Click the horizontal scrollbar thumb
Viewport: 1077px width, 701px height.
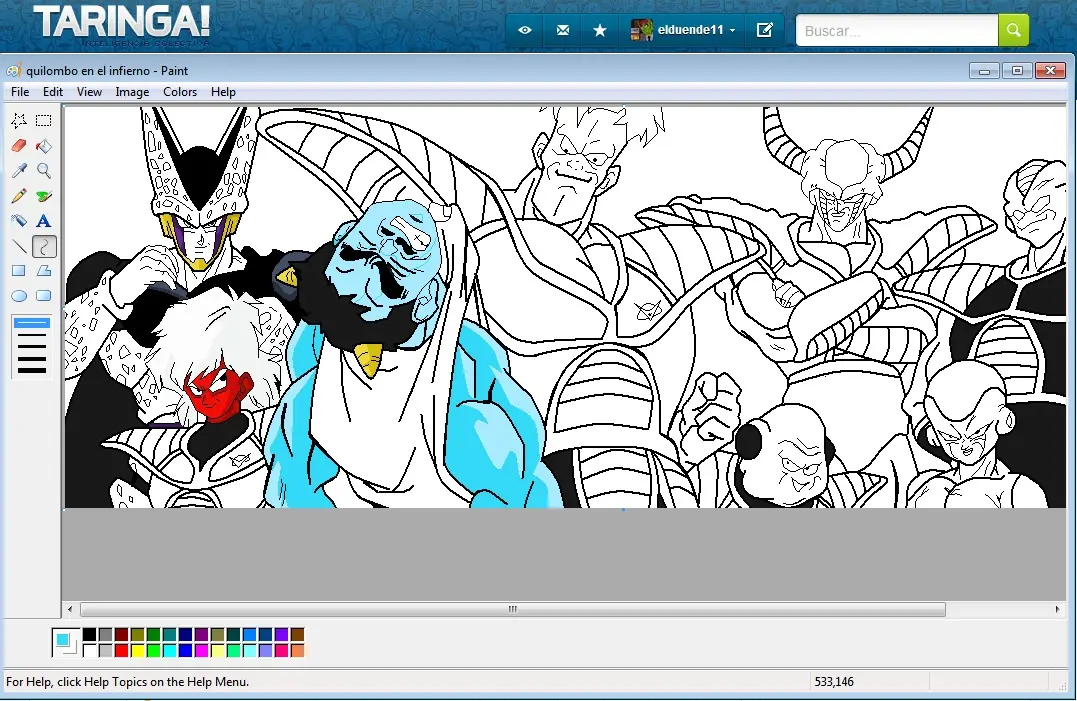512,609
